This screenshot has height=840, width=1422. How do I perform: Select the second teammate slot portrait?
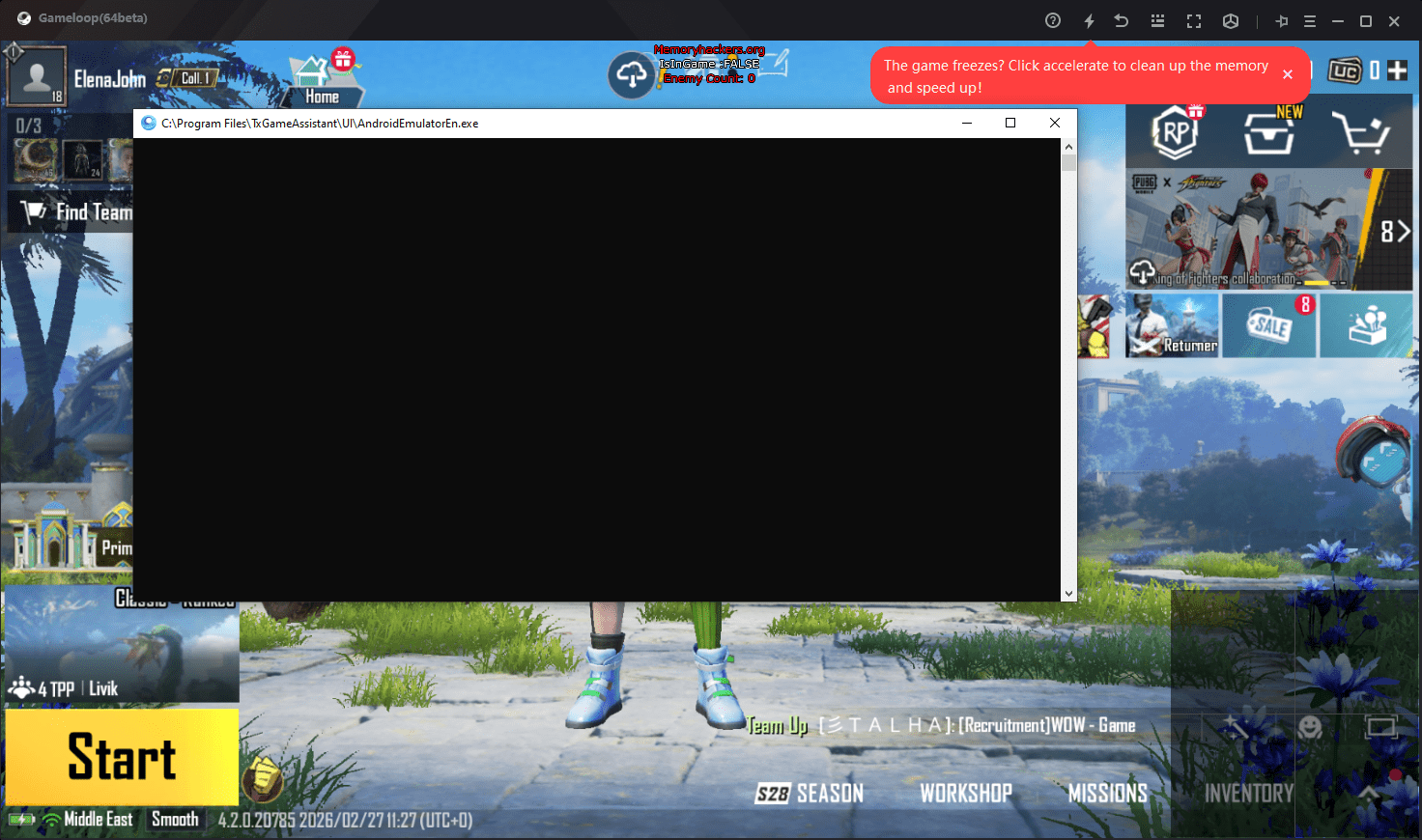click(x=83, y=160)
